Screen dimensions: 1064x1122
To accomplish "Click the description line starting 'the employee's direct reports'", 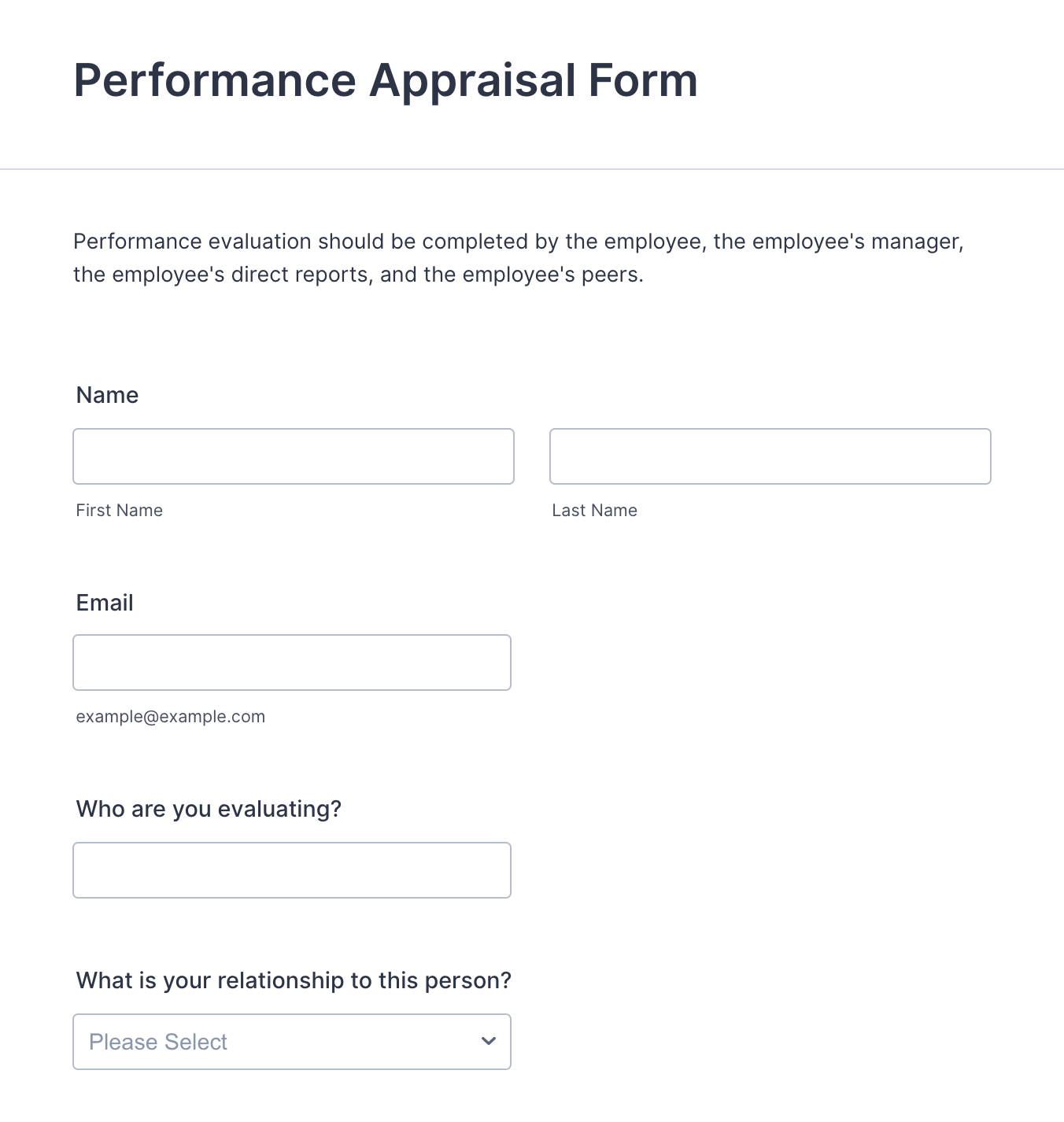I will coord(358,275).
